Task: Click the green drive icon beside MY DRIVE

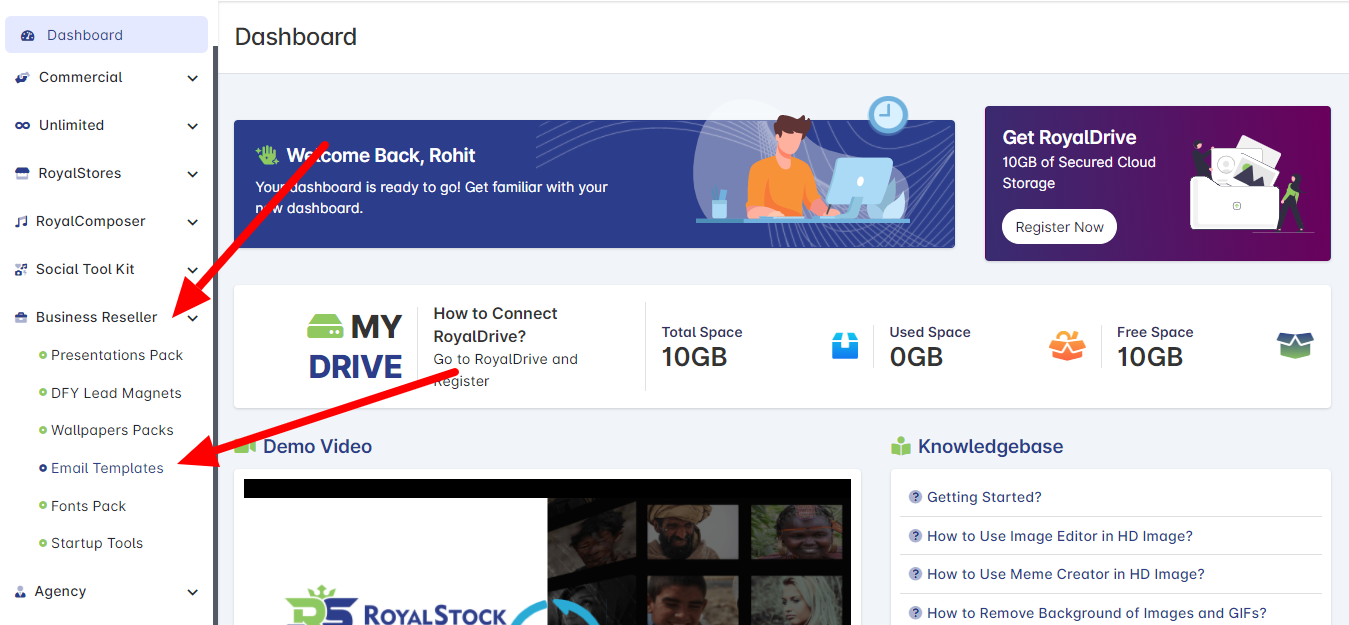Action: click(325, 326)
